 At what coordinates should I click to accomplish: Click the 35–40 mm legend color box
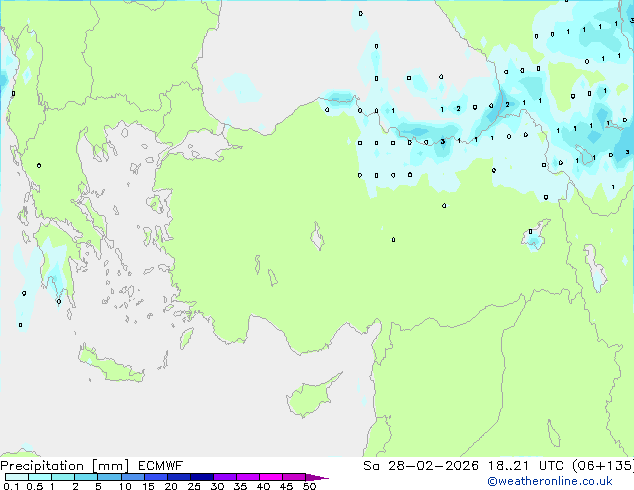248,477
